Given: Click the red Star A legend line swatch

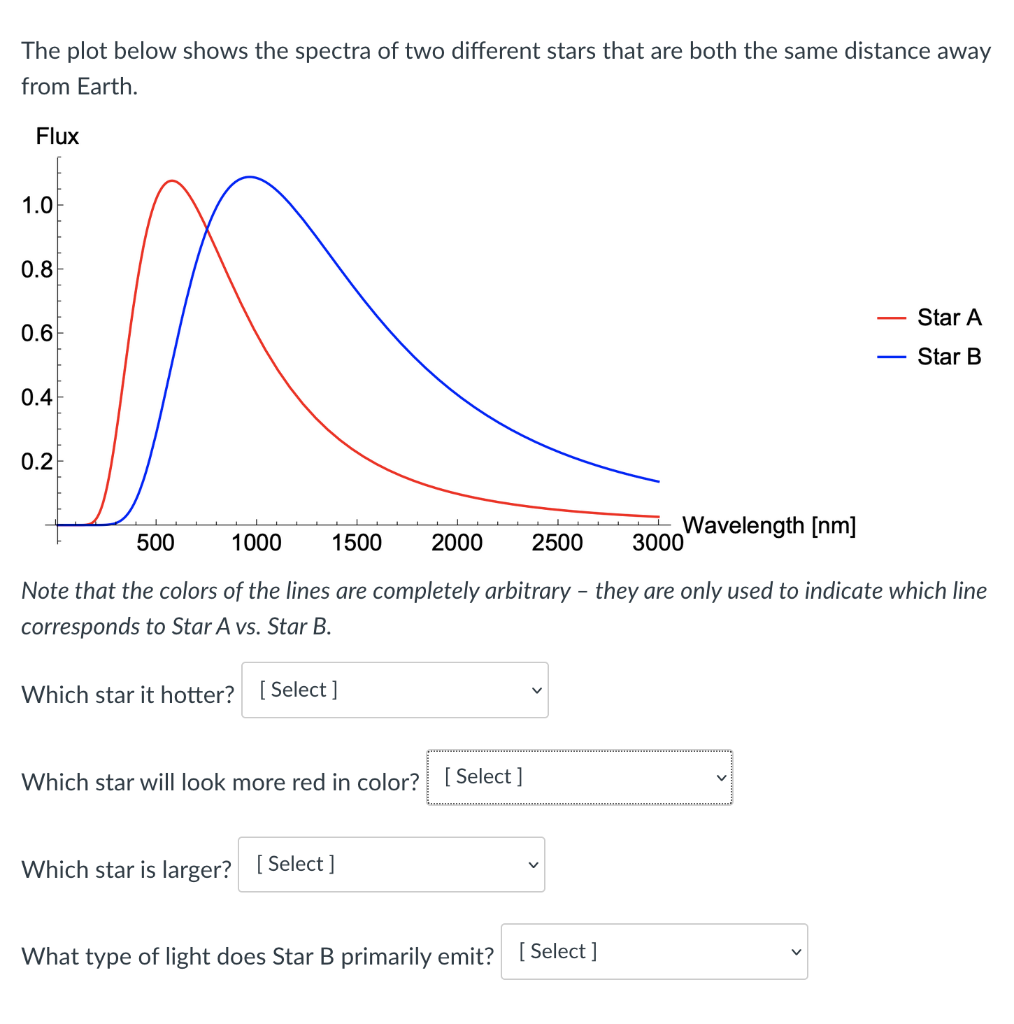Looking at the screenshot, I should coord(891,317).
